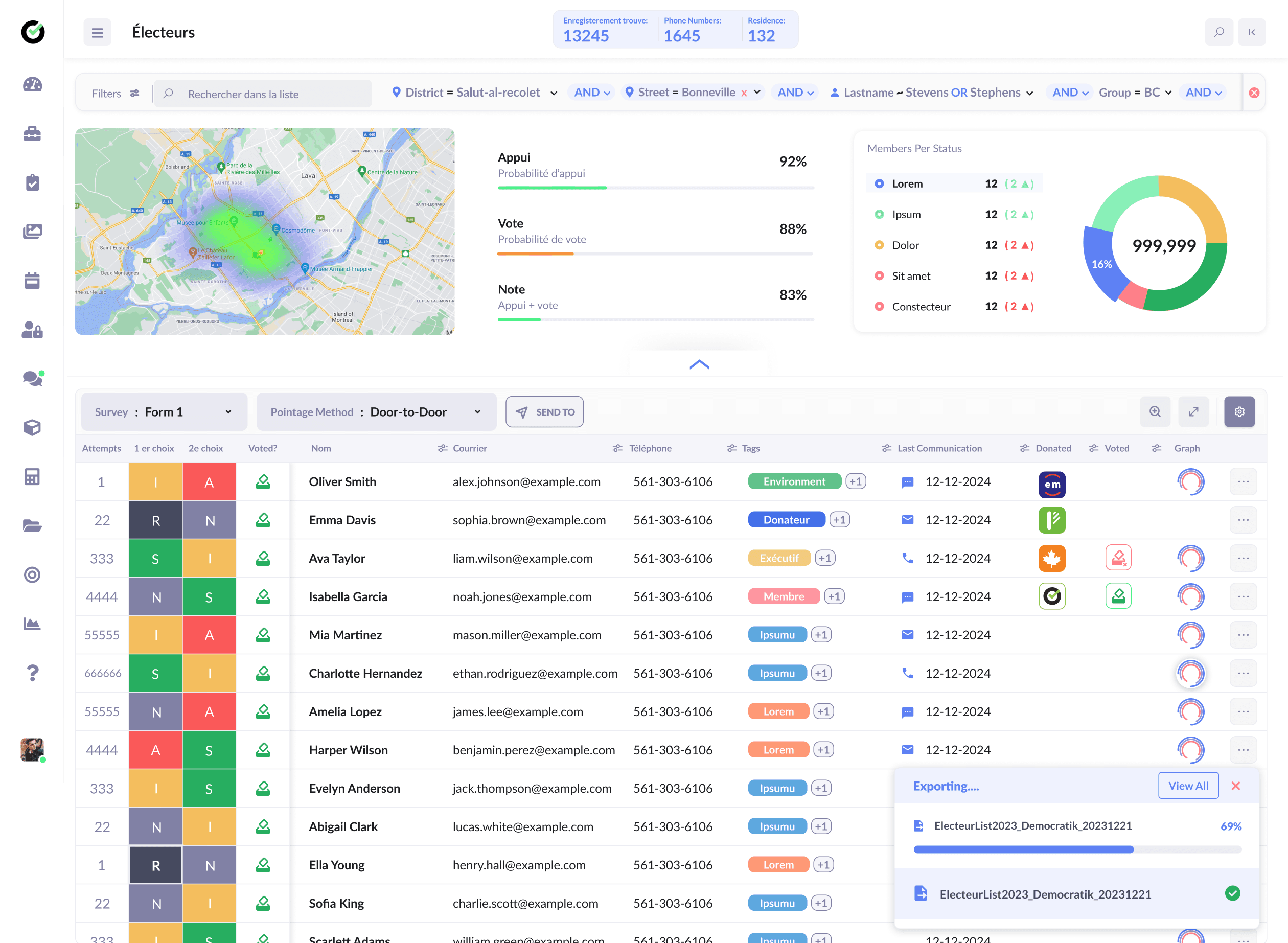
Task: Click the Filters button
Action: click(x=116, y=94)
